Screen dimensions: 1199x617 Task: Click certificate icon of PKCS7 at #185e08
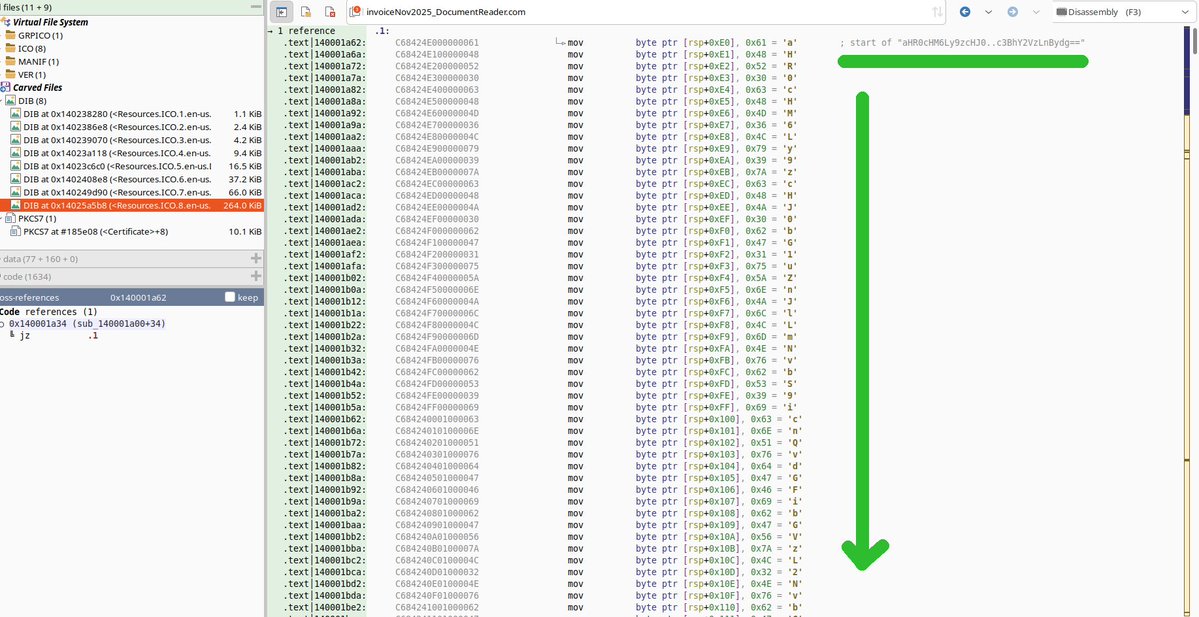point(15,231)
